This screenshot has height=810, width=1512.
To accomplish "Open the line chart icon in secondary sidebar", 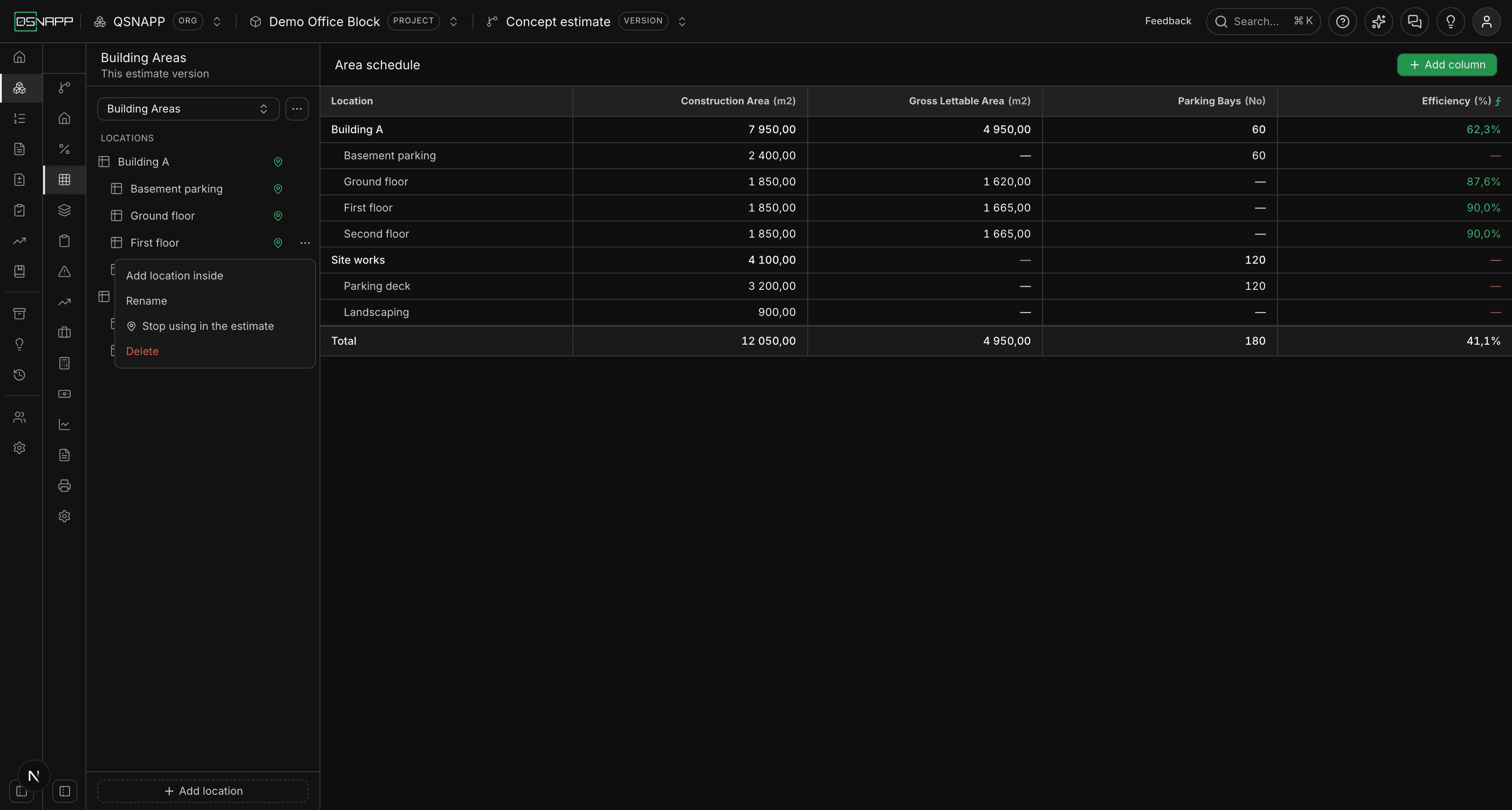I will coord(64,424).
